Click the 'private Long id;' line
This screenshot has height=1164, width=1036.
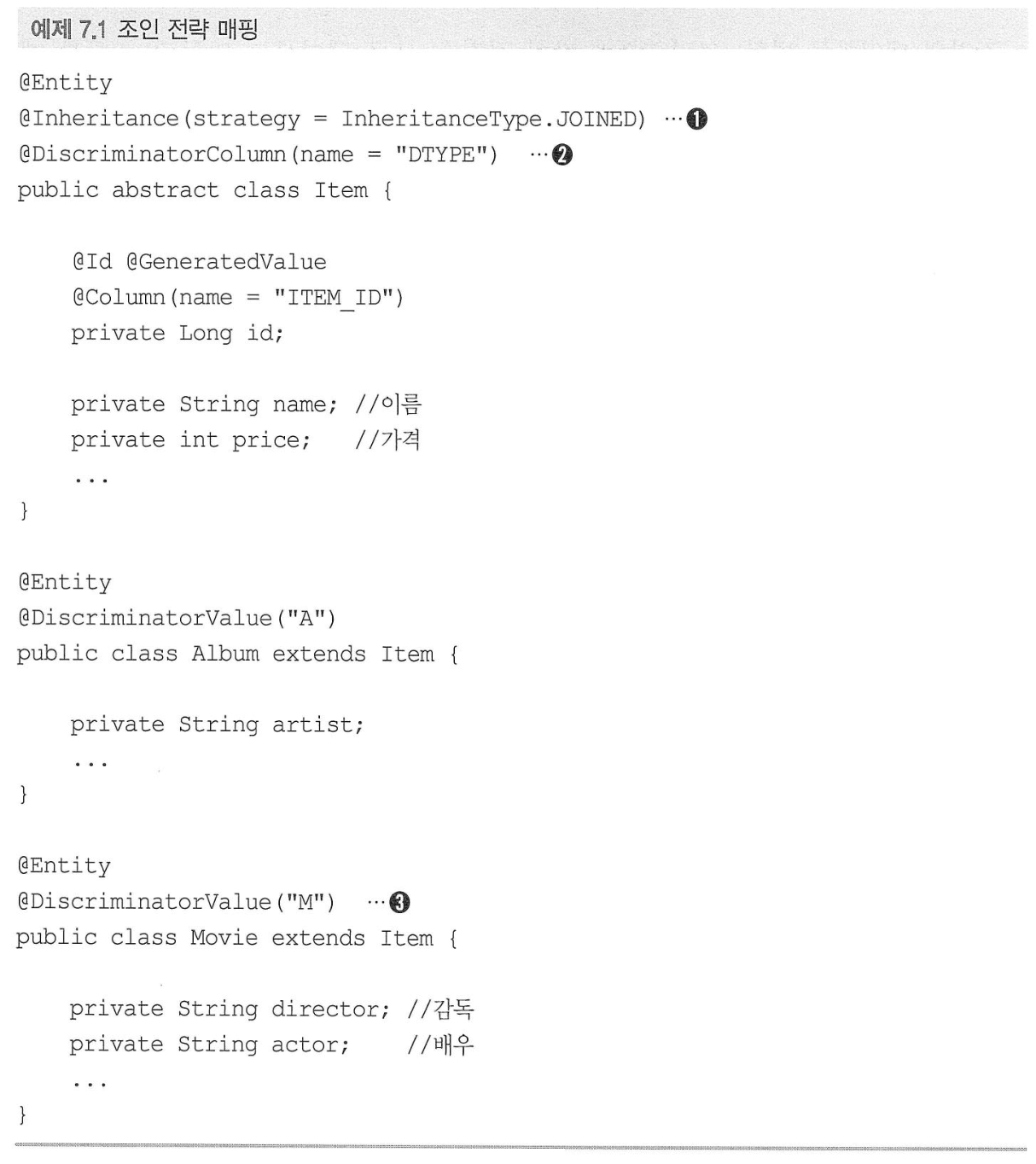point(178,334)
